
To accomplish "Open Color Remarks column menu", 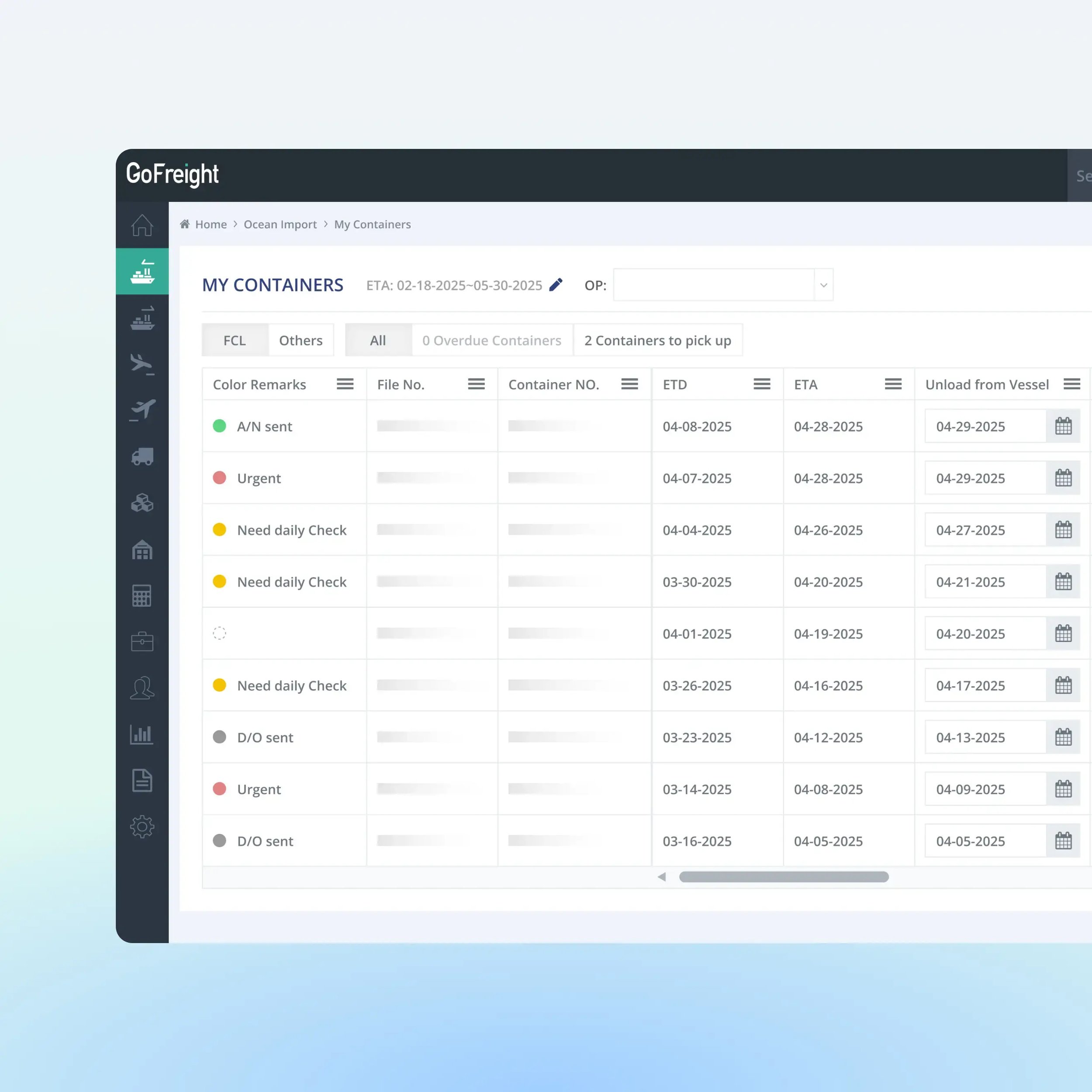I will (345, 384).
